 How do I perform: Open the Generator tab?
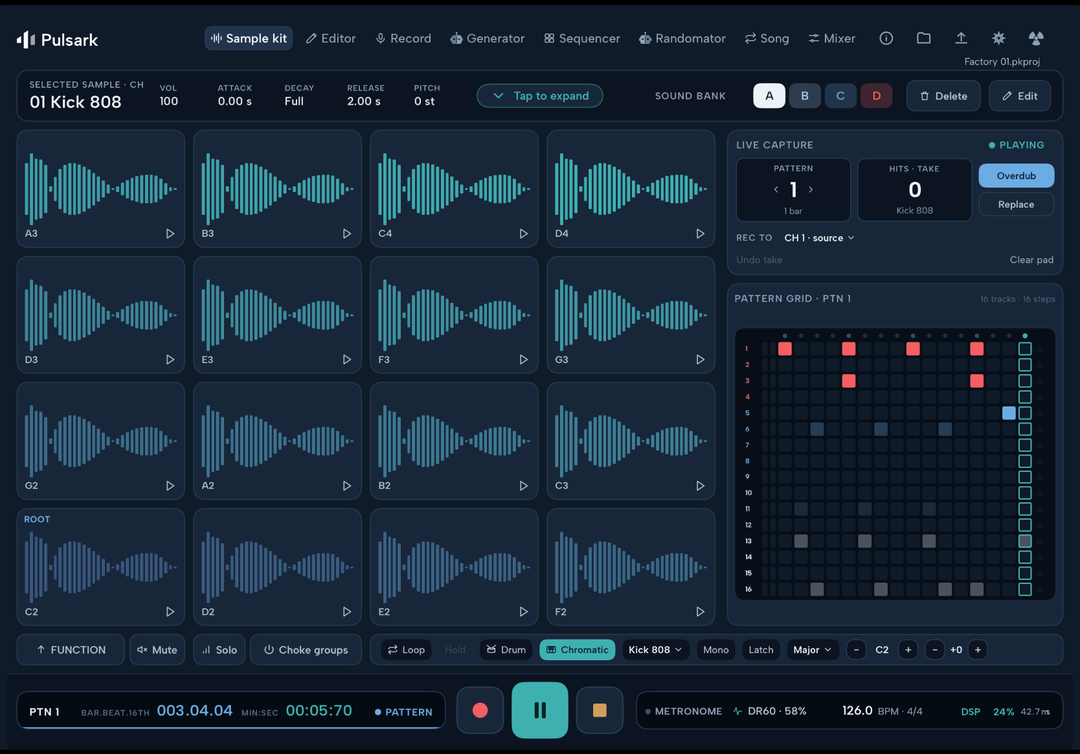488,39
